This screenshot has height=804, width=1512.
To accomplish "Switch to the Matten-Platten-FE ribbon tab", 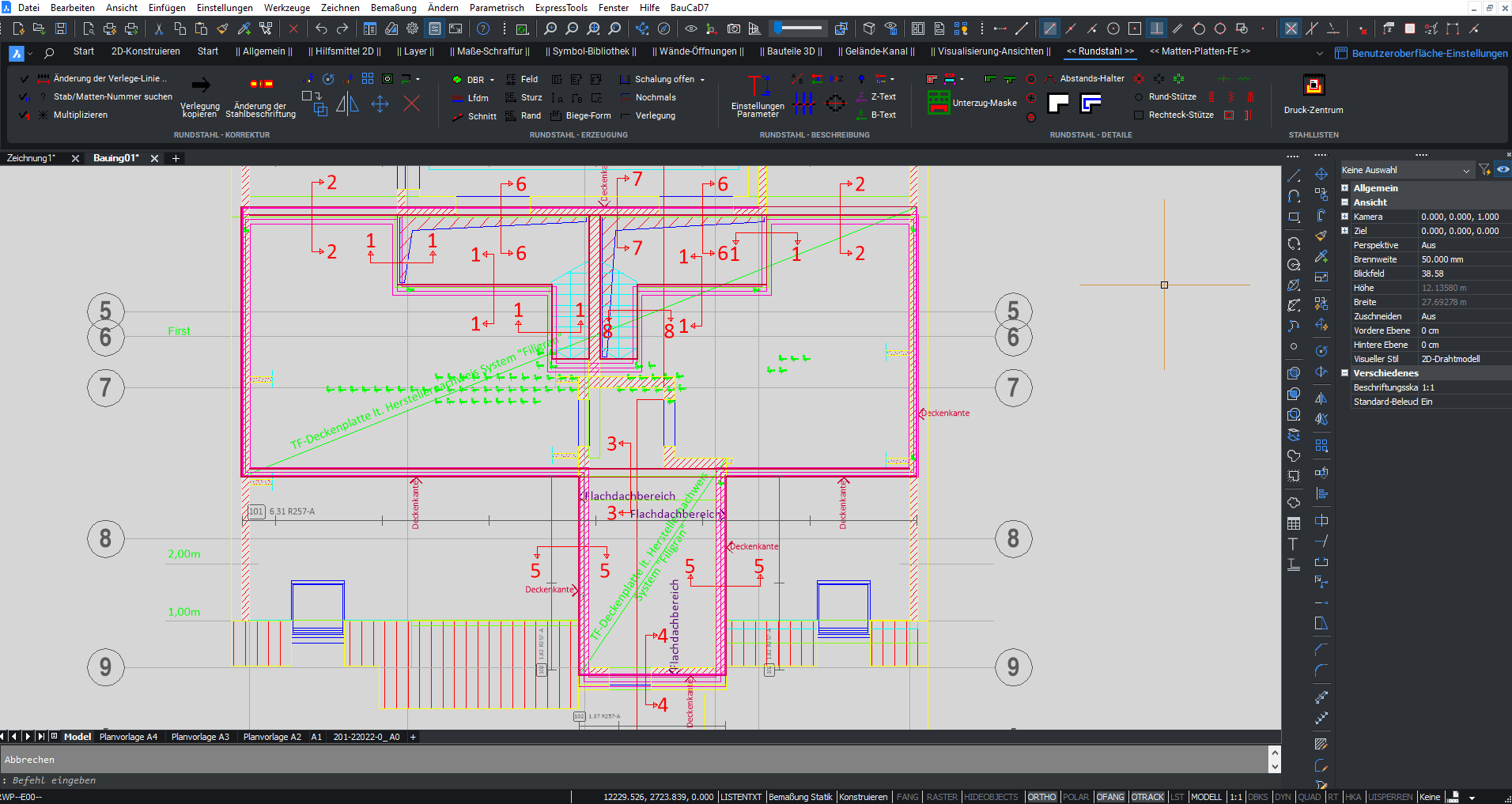I will 1200,51.
